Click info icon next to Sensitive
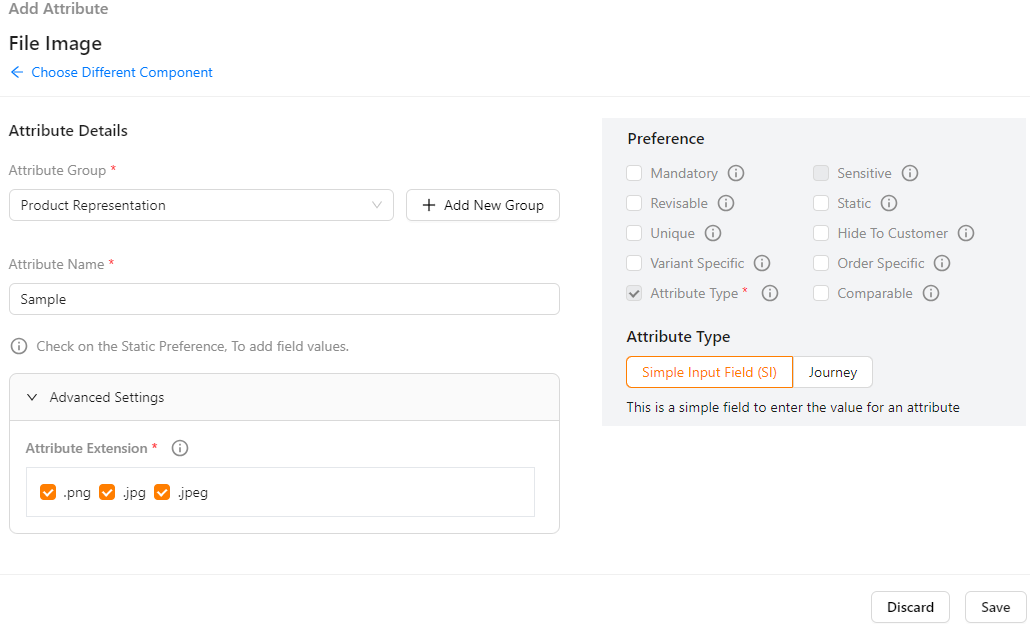Viewport: 1030px width, 624px height. 910,173
